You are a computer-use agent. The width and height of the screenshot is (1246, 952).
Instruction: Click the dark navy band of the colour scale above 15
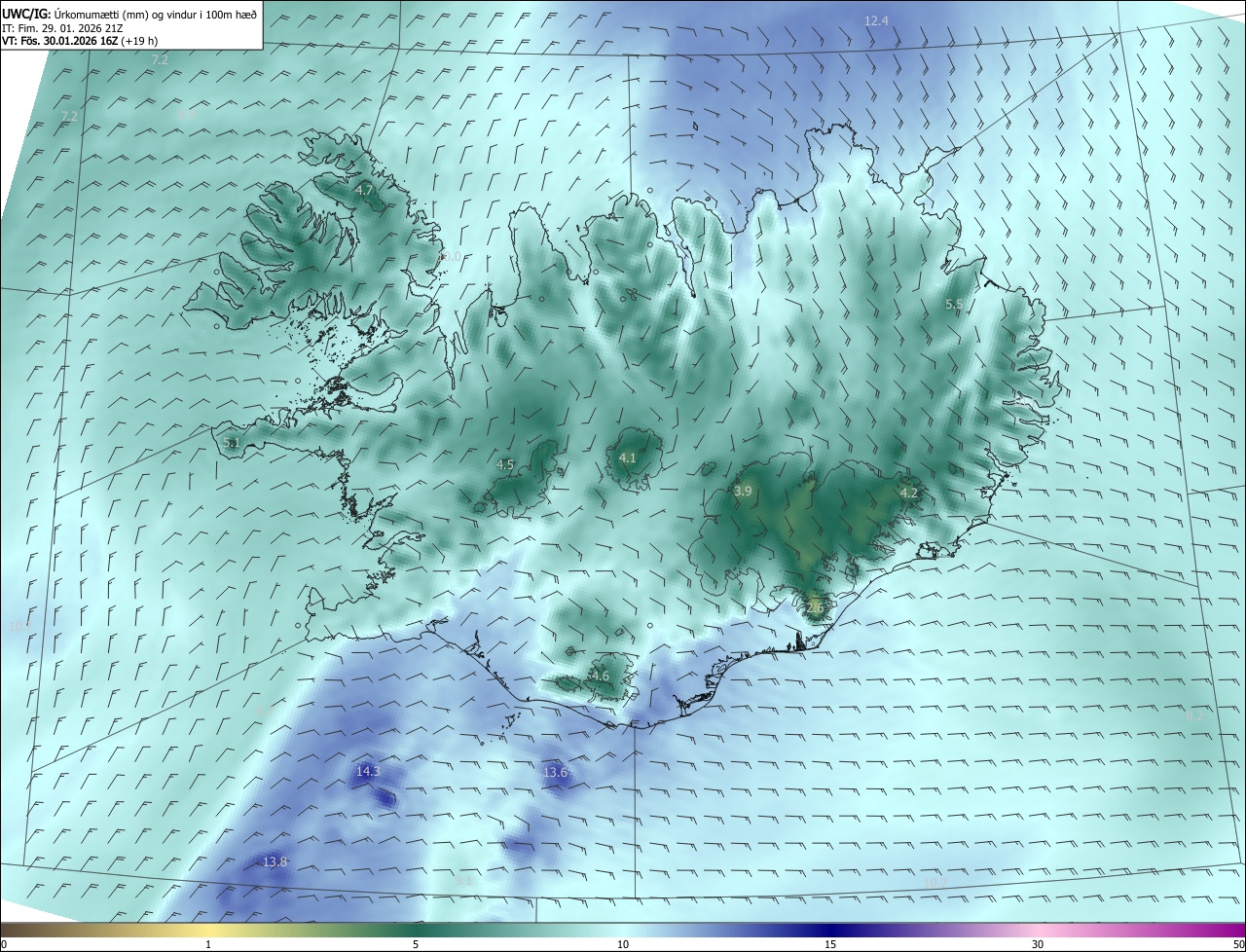[830, 930]
